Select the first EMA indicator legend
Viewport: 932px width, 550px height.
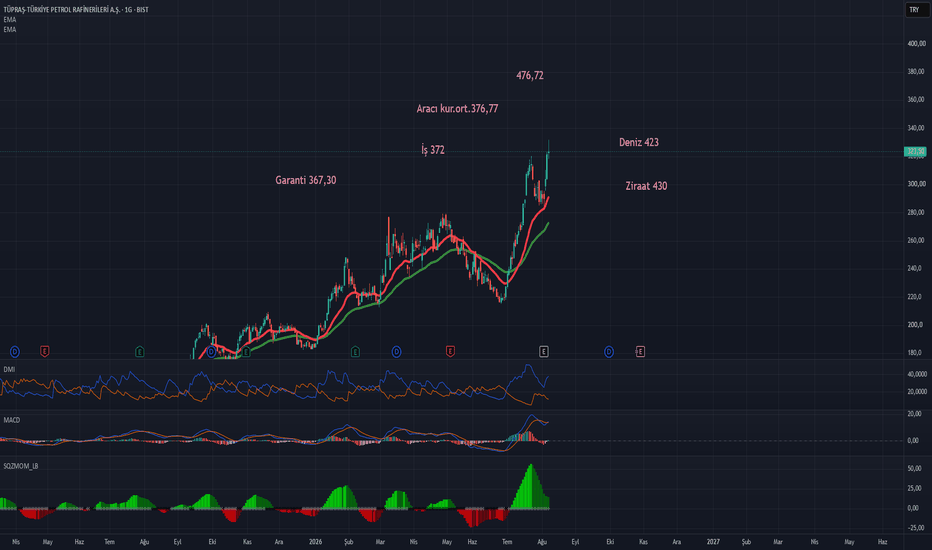[10, 20]
